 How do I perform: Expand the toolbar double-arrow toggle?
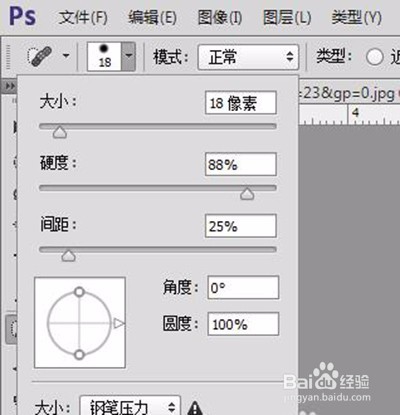pyautogui.click(x=10, y=86)
